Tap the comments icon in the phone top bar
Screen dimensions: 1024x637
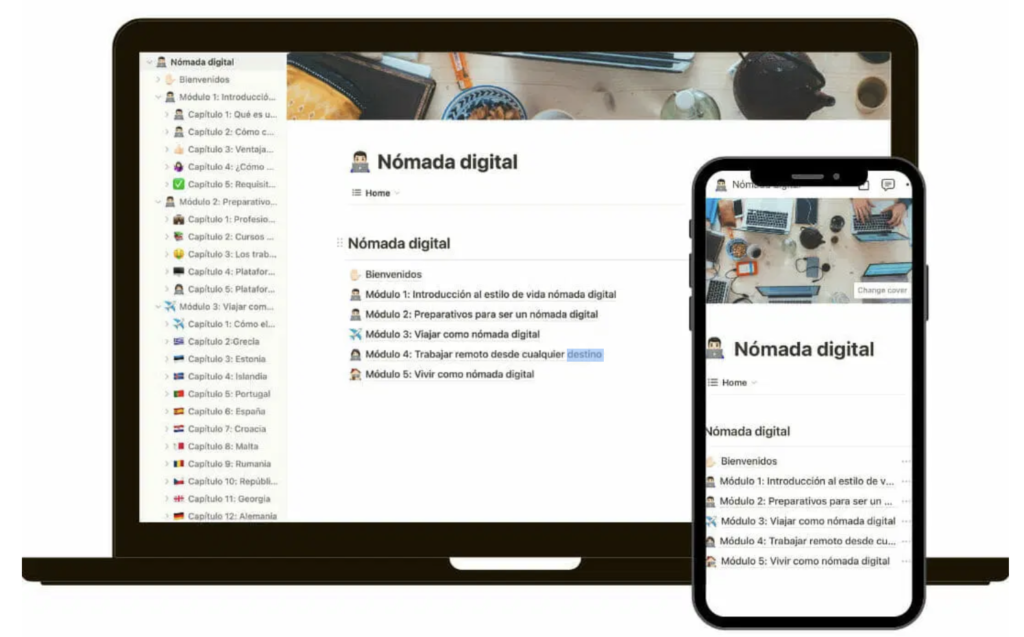click(887, 185)
